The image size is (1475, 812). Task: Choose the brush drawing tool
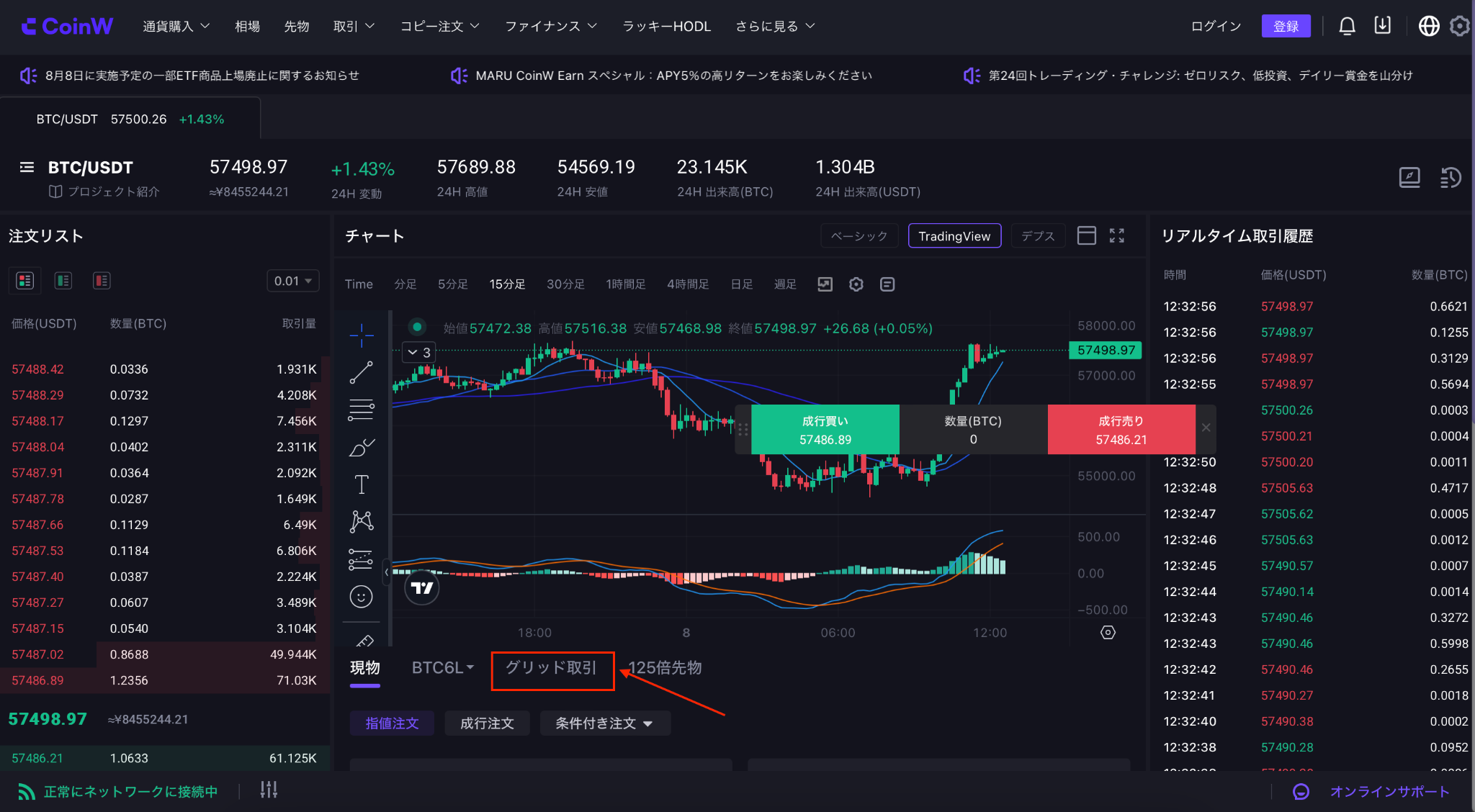point(362,447)
